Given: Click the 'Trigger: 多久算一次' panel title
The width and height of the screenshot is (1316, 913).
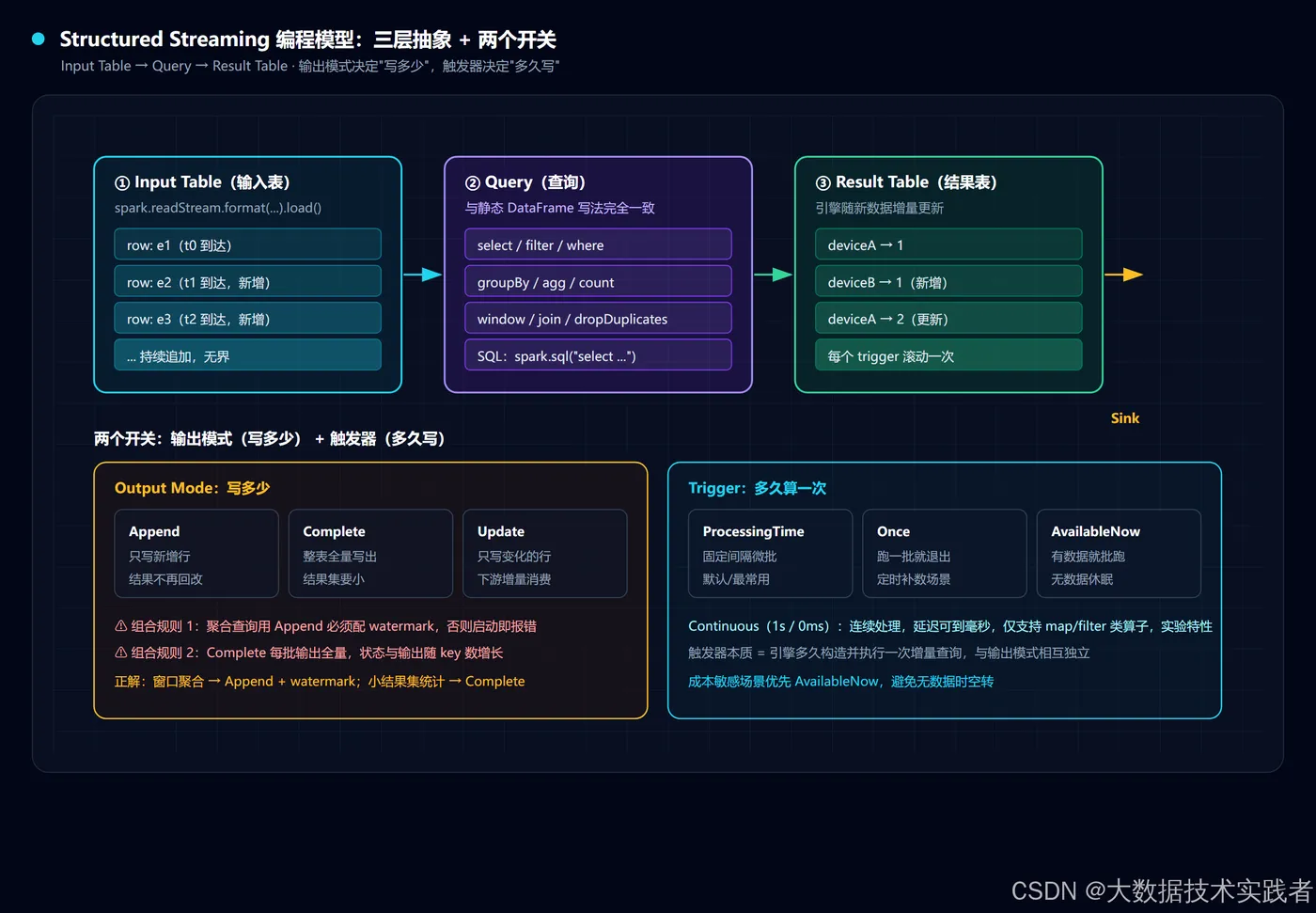Looking at the screenshot, I should (757, 488).
